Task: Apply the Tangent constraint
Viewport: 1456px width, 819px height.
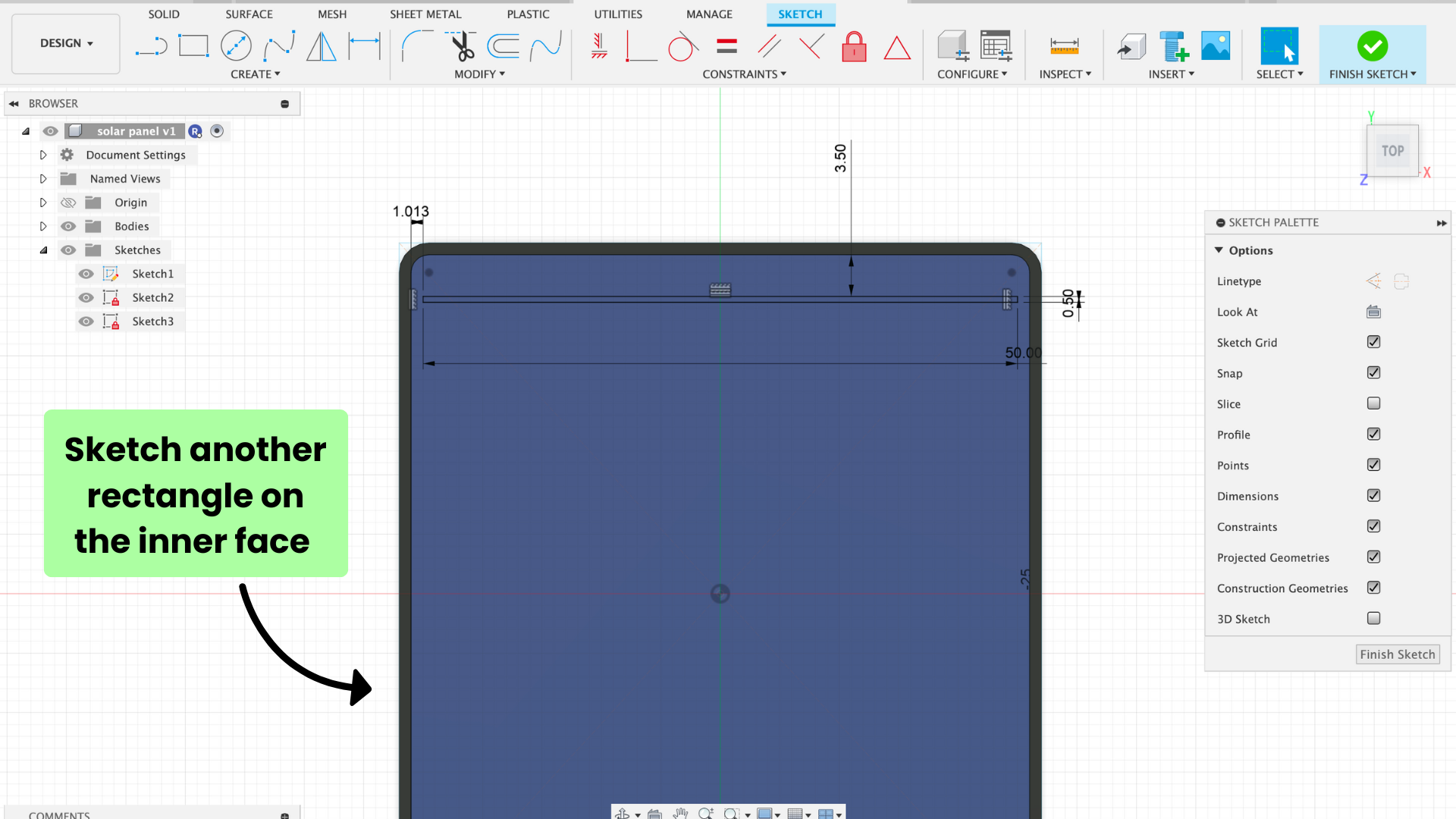Action: 683,46
